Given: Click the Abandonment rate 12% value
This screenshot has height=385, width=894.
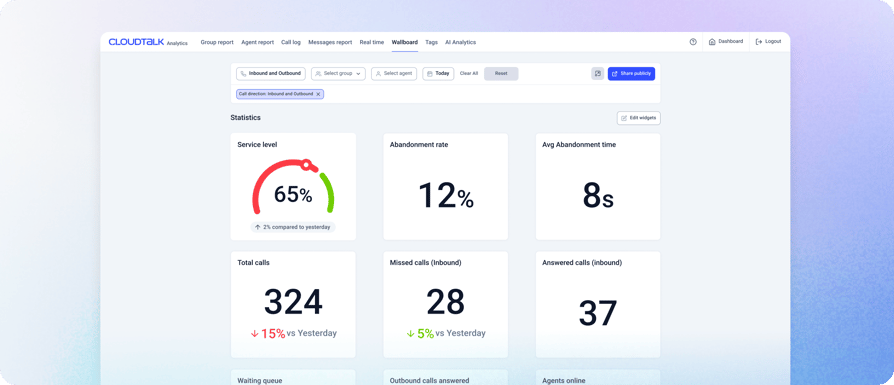Looking at the screenshot, I should click(446, 196).
